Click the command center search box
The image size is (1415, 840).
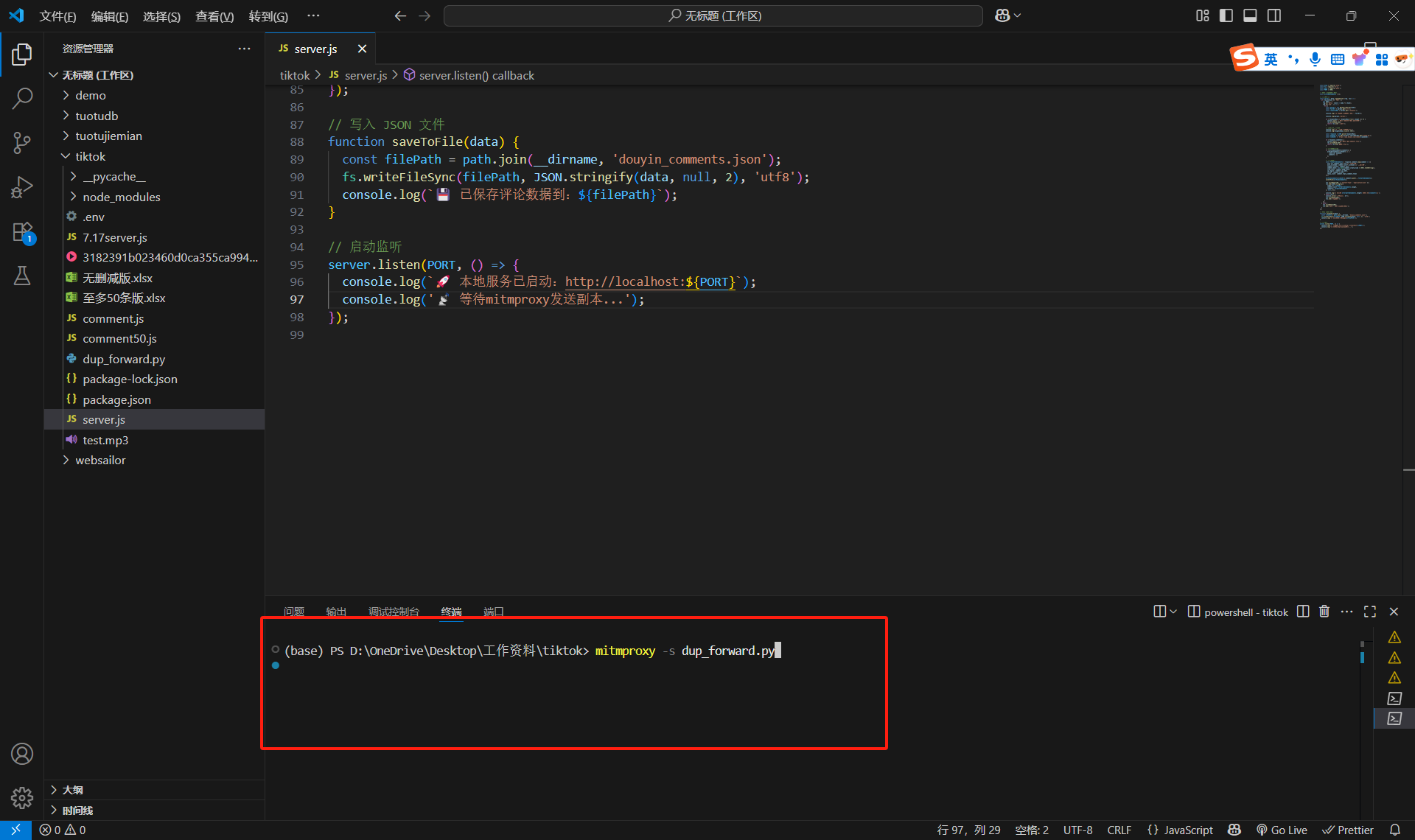pyautogui.click(x=713, y=15)
